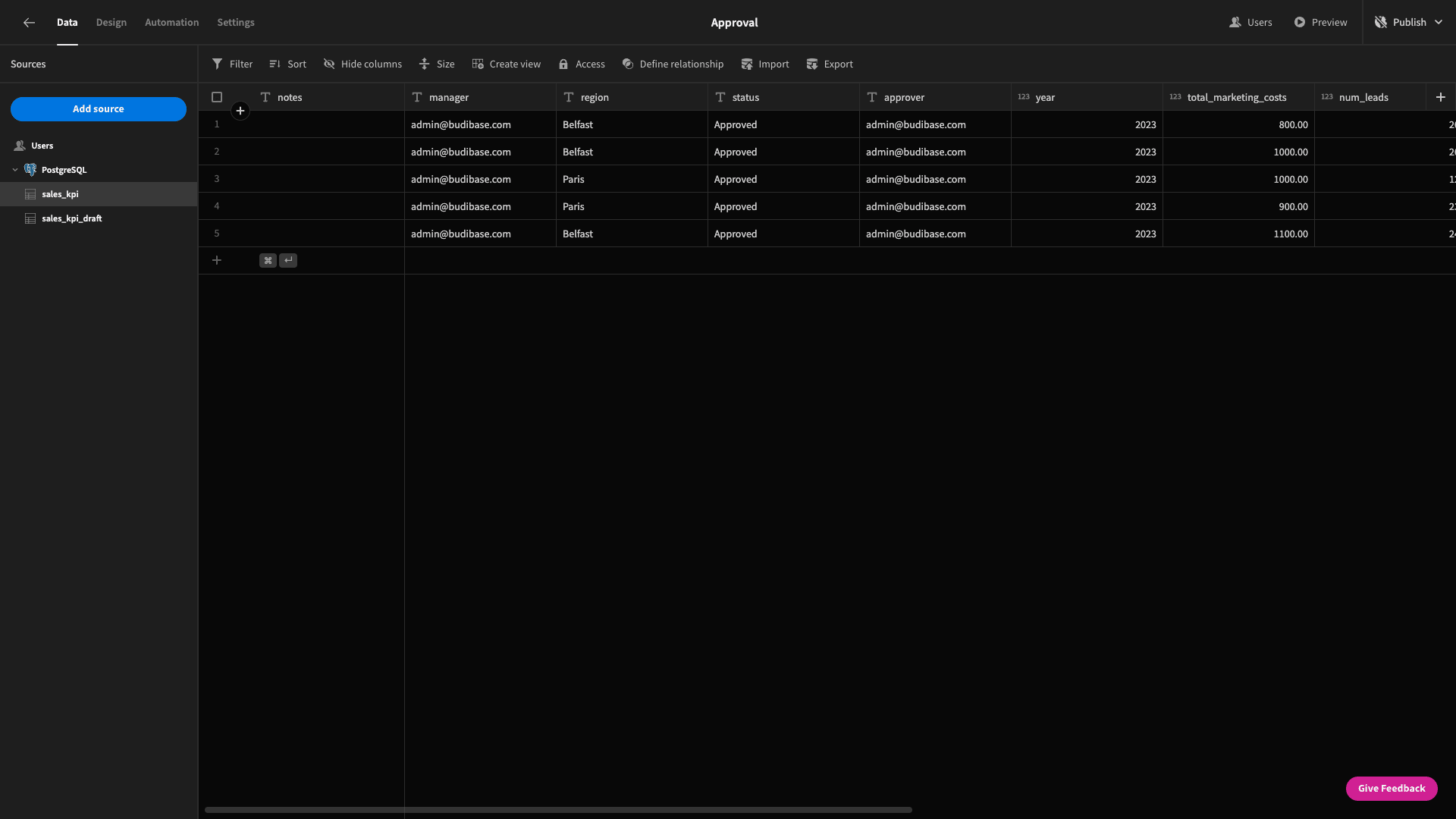Select sales_kpi table in sidebar
The width and height of the screenshot is (1456, 819).
[99, 194]
